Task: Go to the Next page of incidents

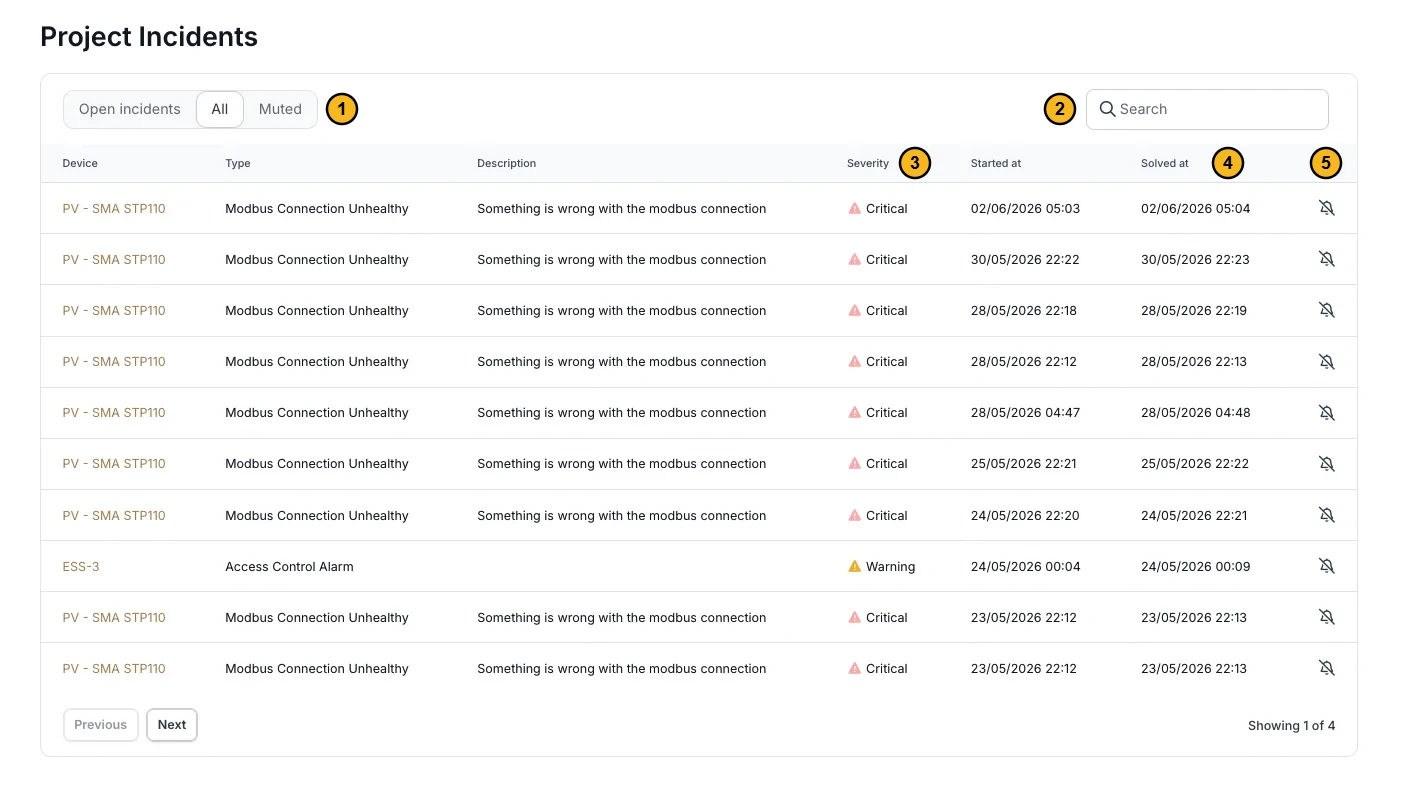Action: pyautogui.click(x=172, y=725)
